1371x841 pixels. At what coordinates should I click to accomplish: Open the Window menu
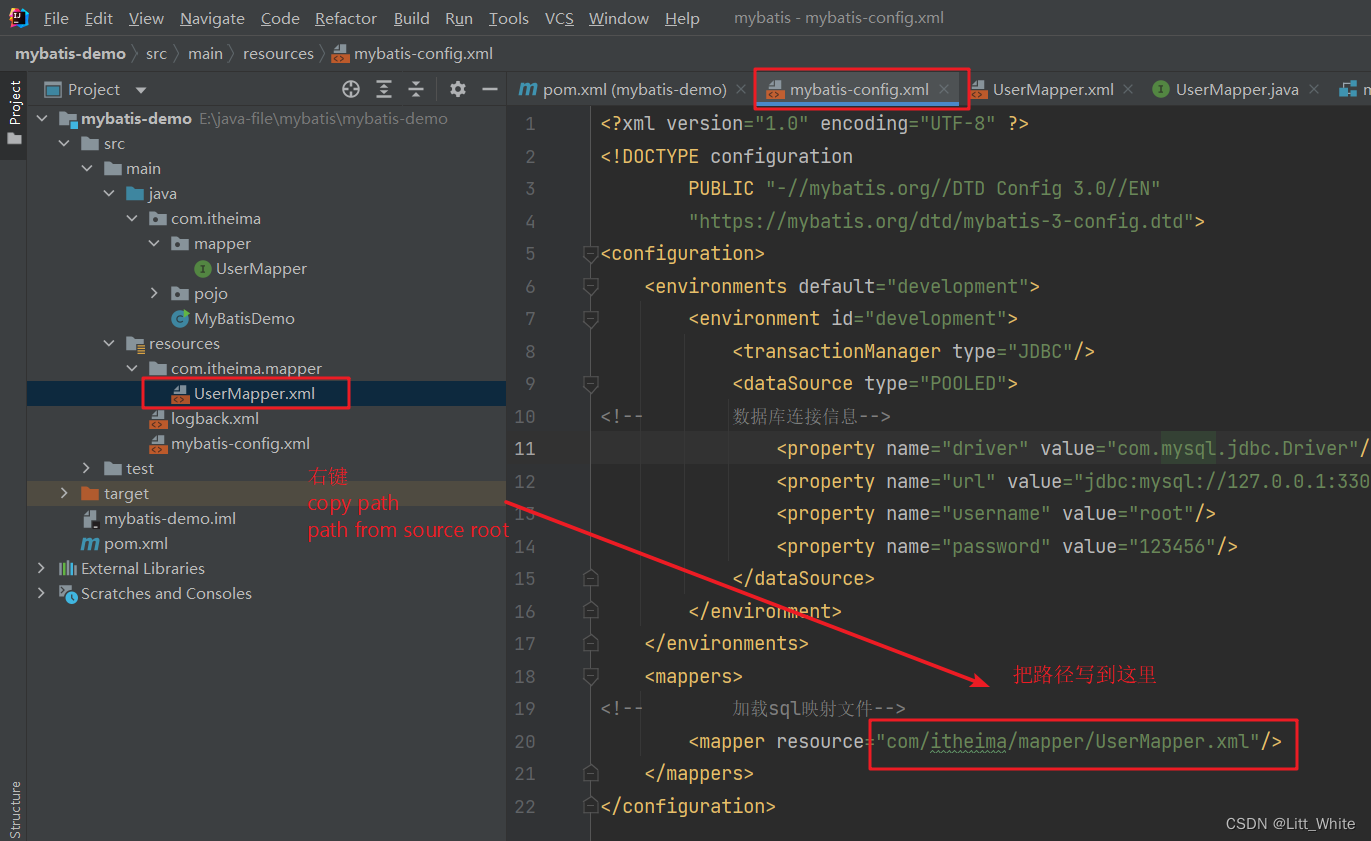click(619, 19)
